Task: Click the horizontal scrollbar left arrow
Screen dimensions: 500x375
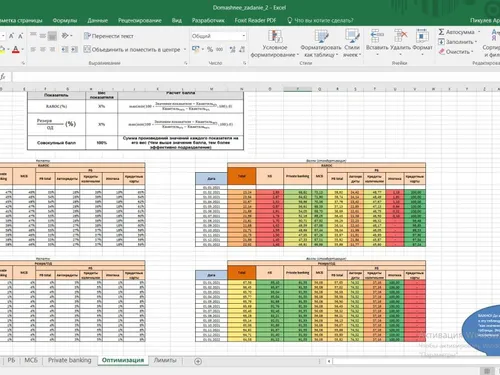Action: 329,361
